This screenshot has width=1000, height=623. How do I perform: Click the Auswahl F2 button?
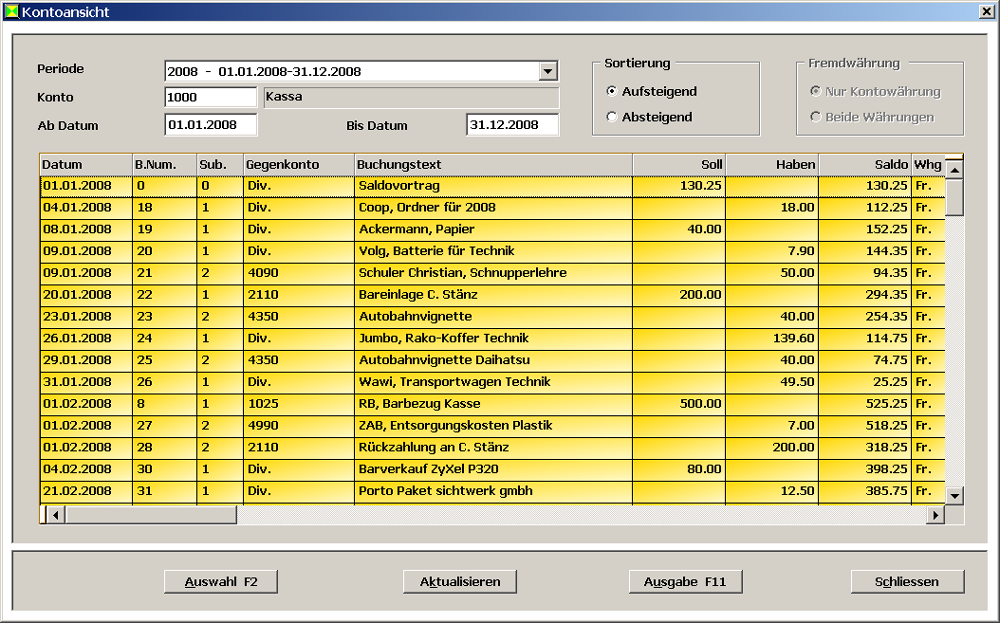point(220,581)
